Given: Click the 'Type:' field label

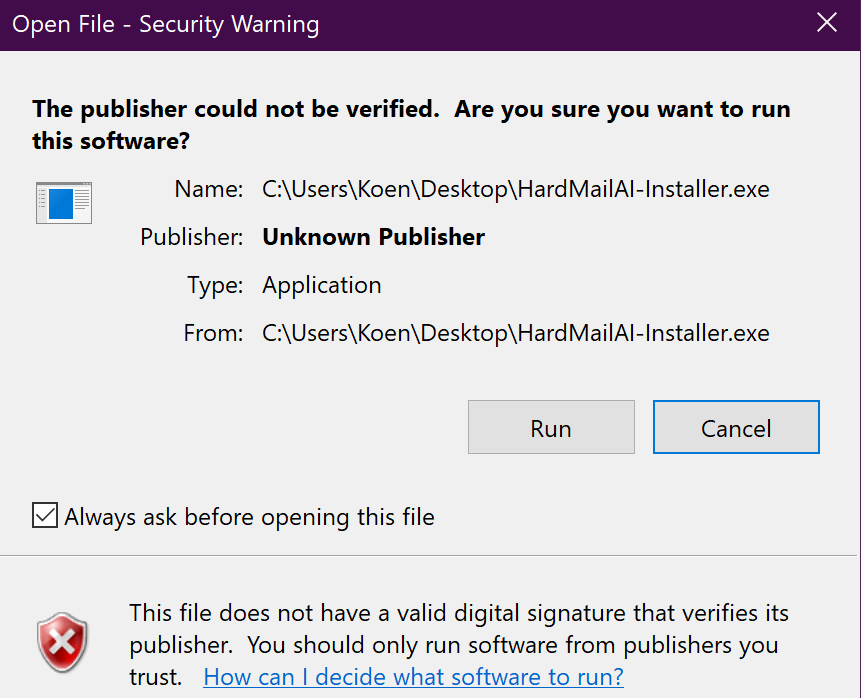Looking at the screenshot, I should 215,285.
